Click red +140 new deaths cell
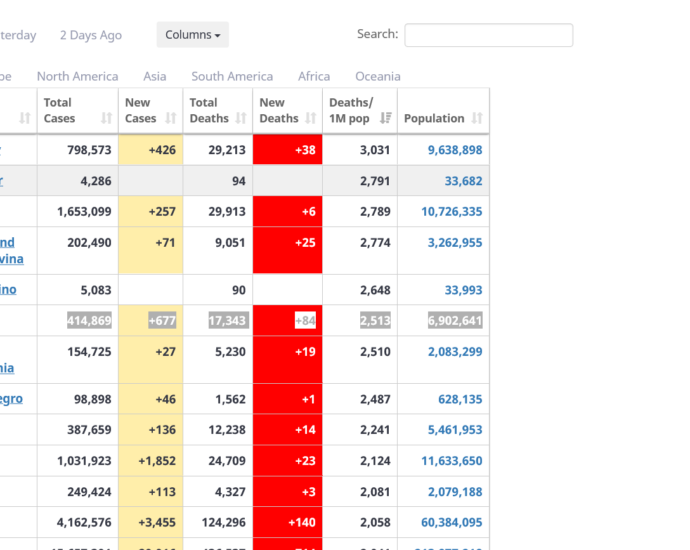This screenshot has height=550, width=690. pos(288,522)
